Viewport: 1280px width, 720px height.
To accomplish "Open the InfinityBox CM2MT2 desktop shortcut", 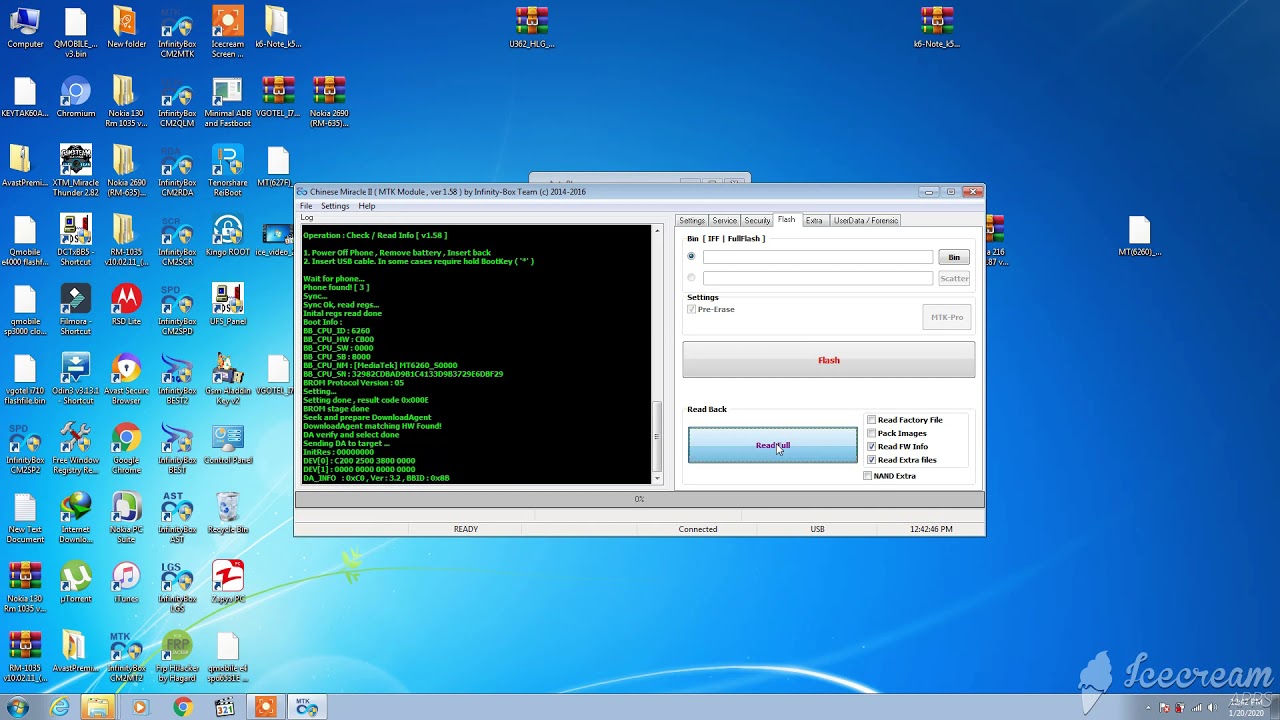I will point(126,656).
